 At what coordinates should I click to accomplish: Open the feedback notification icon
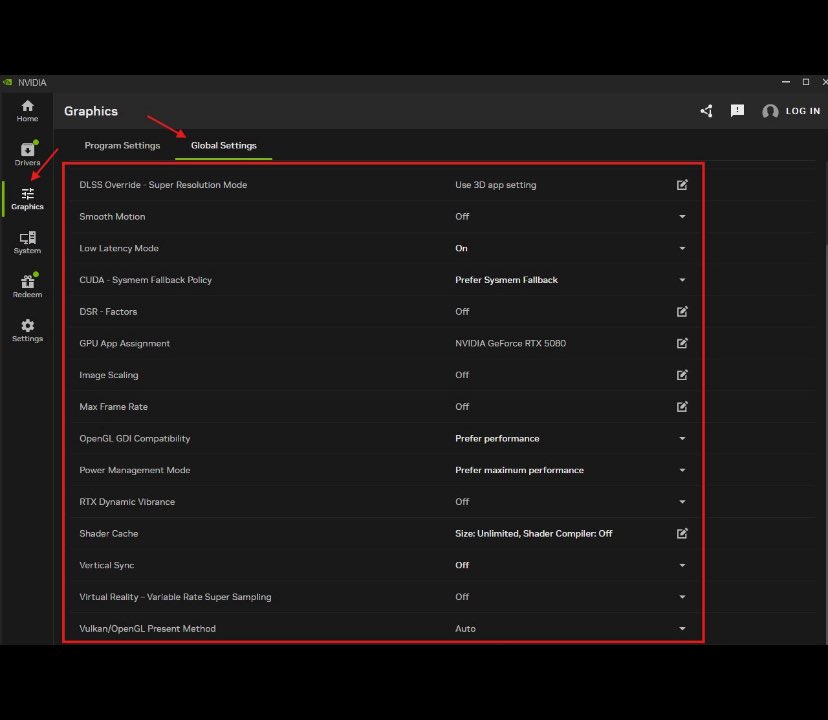[x=737, y=110]
